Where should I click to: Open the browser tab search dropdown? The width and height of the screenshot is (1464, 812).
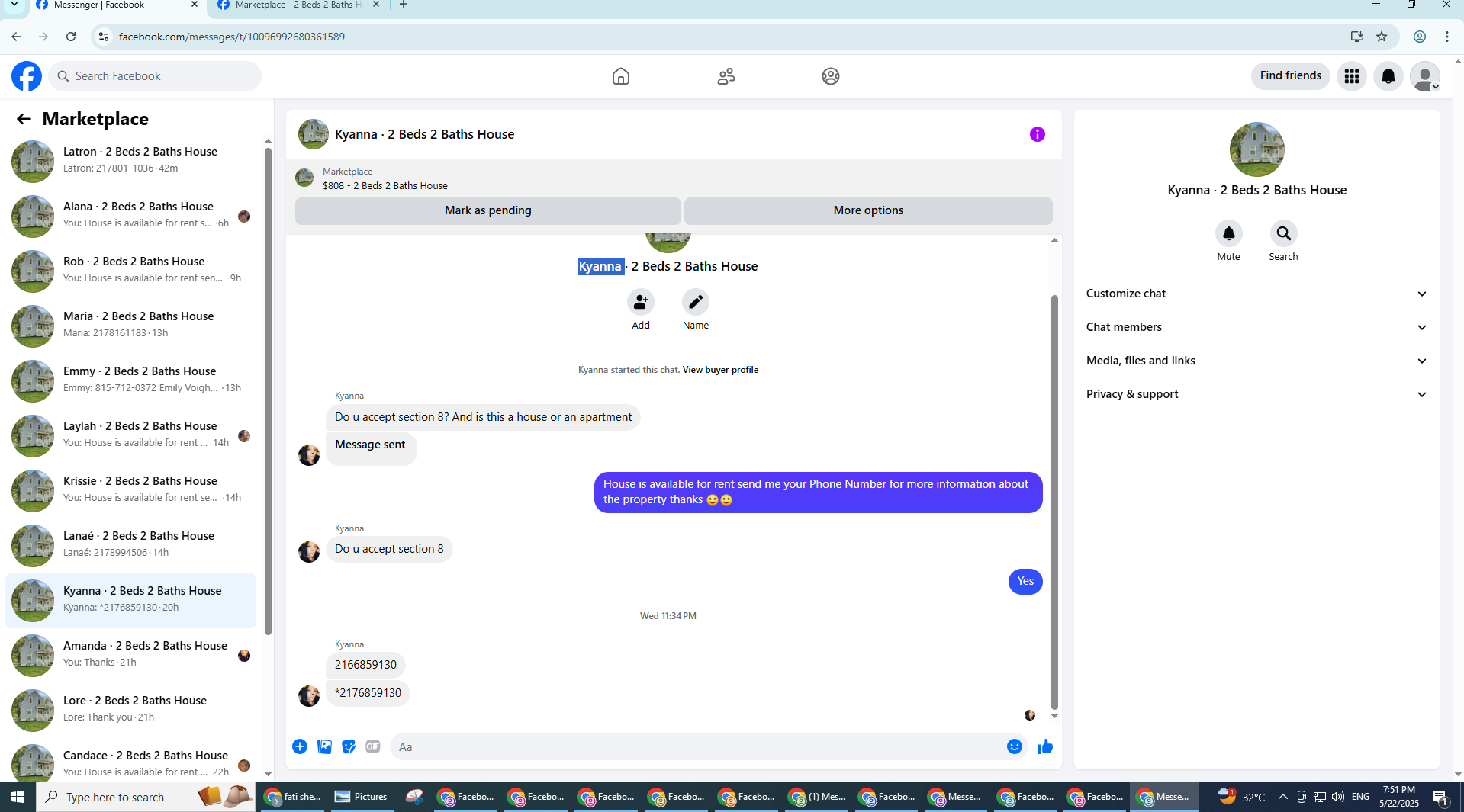click(x=14, y=5)
